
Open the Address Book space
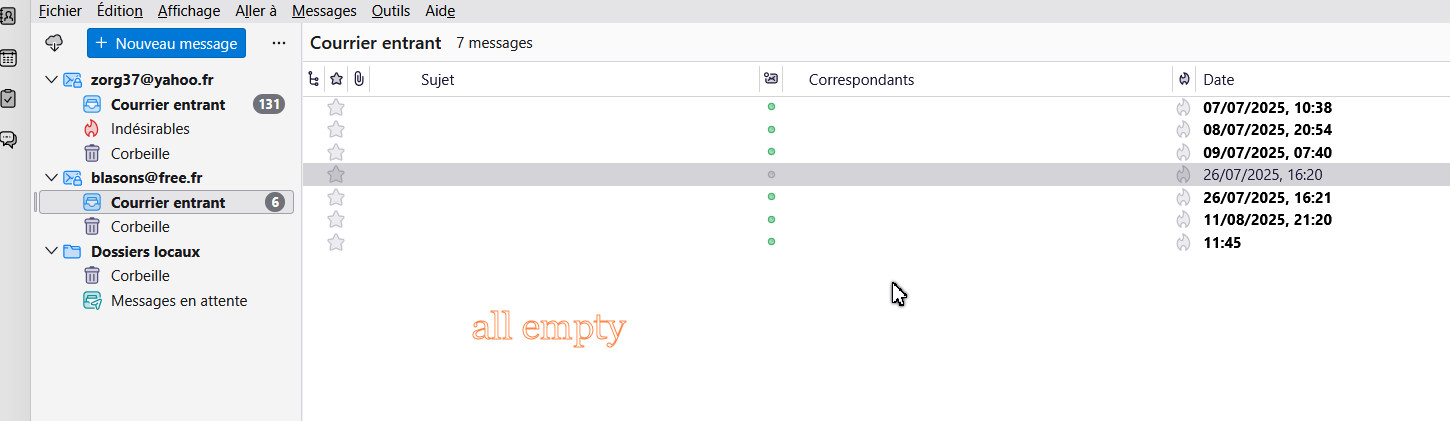7,16
